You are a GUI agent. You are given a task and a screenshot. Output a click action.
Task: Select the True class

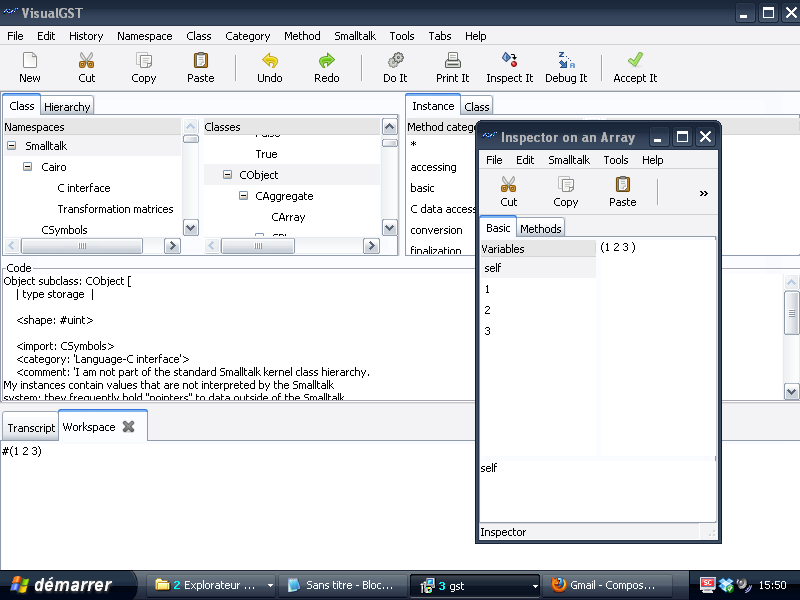point(266,154)
